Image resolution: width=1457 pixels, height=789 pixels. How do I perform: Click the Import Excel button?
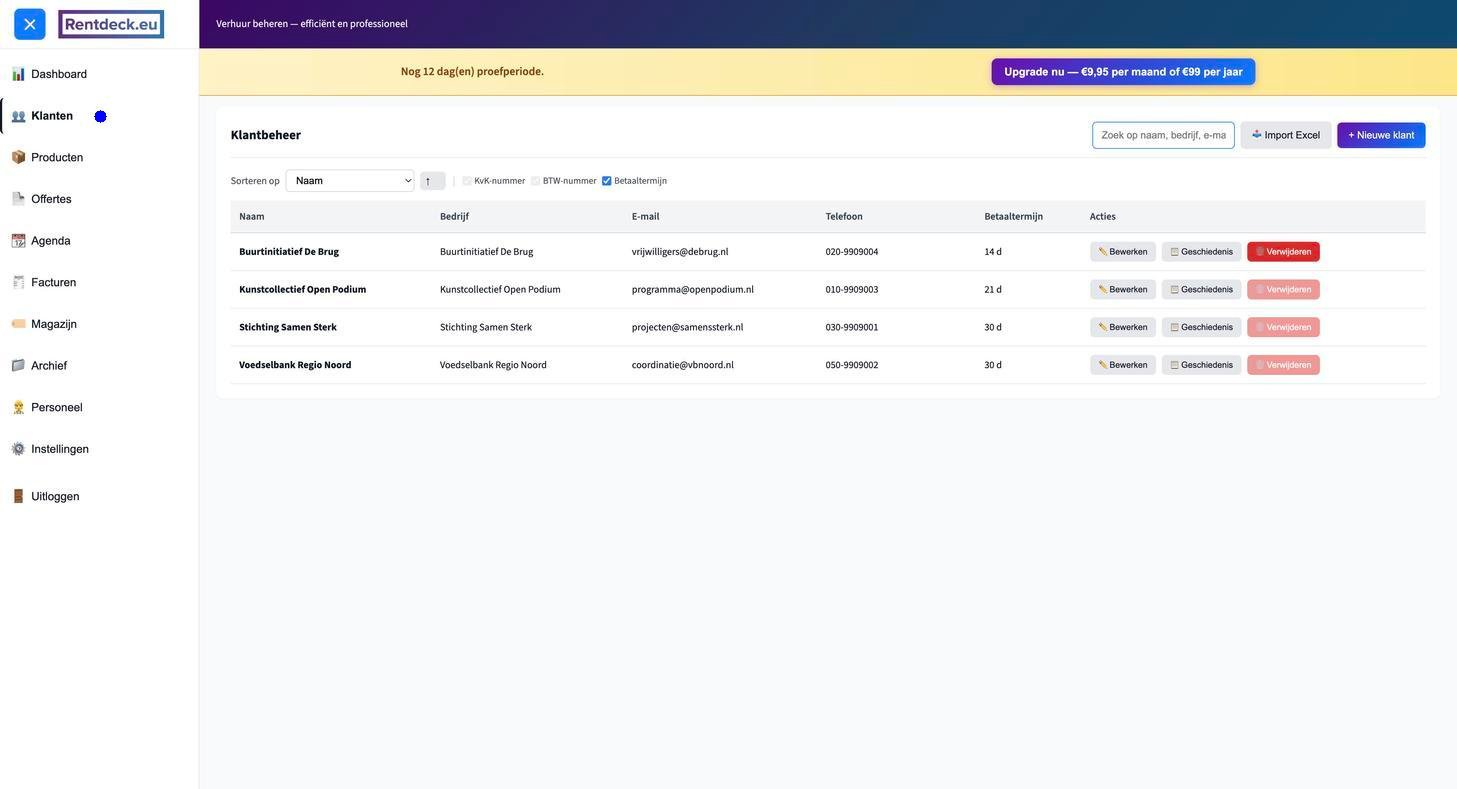coord(1286,135)
